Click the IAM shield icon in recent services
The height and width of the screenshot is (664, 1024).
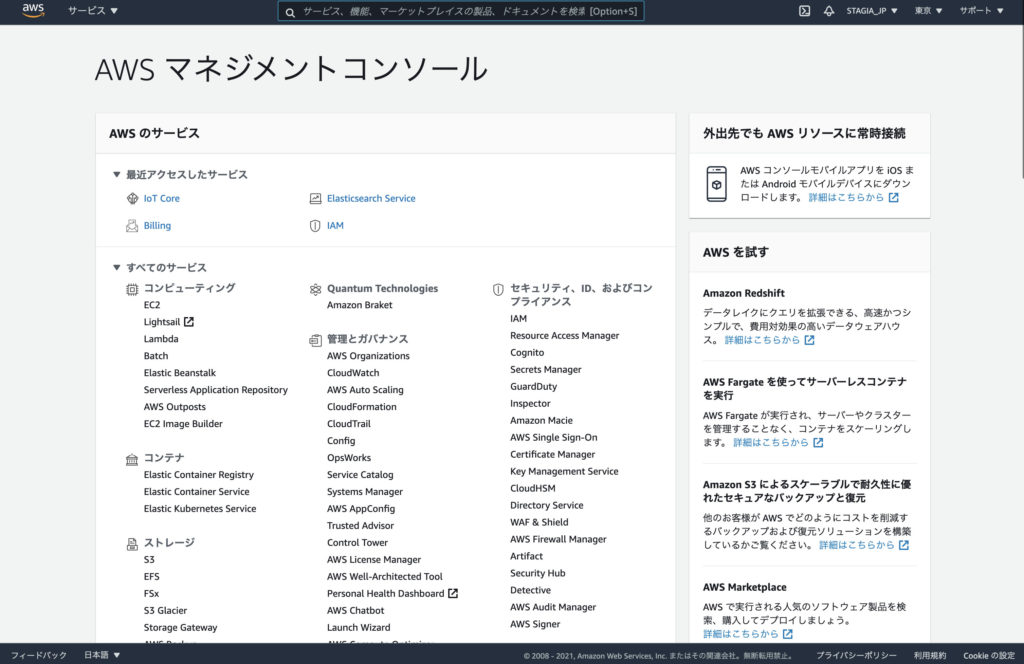[x=315, y=226]
